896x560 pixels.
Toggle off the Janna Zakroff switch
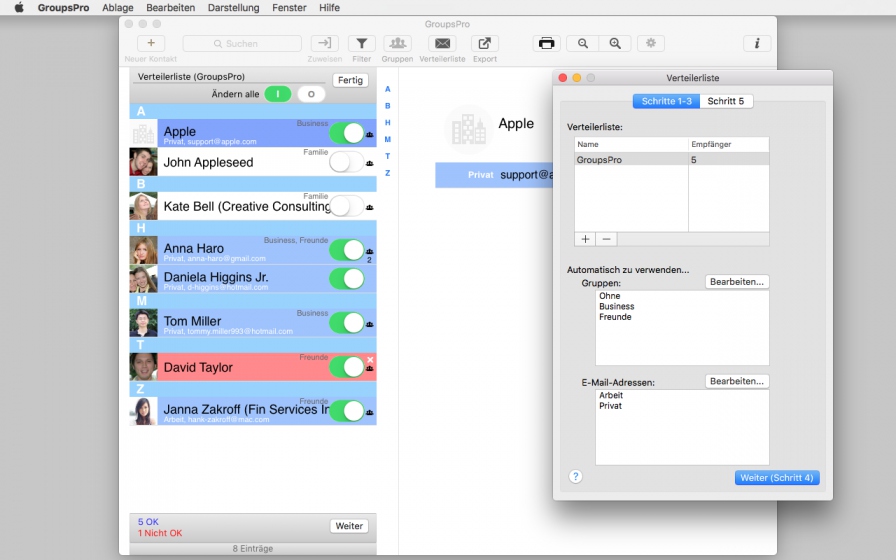[347, 410]
